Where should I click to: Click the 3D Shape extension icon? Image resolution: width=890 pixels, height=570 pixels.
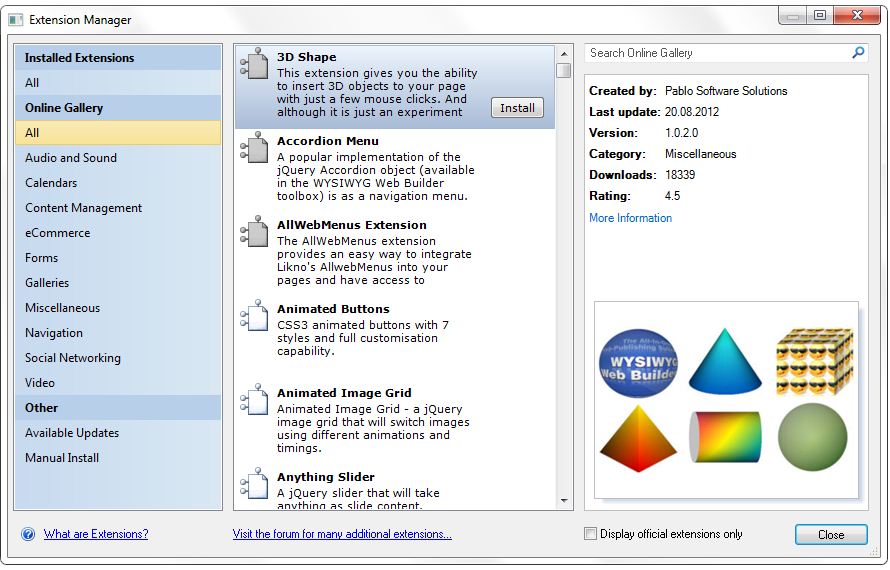pos(254,63)
